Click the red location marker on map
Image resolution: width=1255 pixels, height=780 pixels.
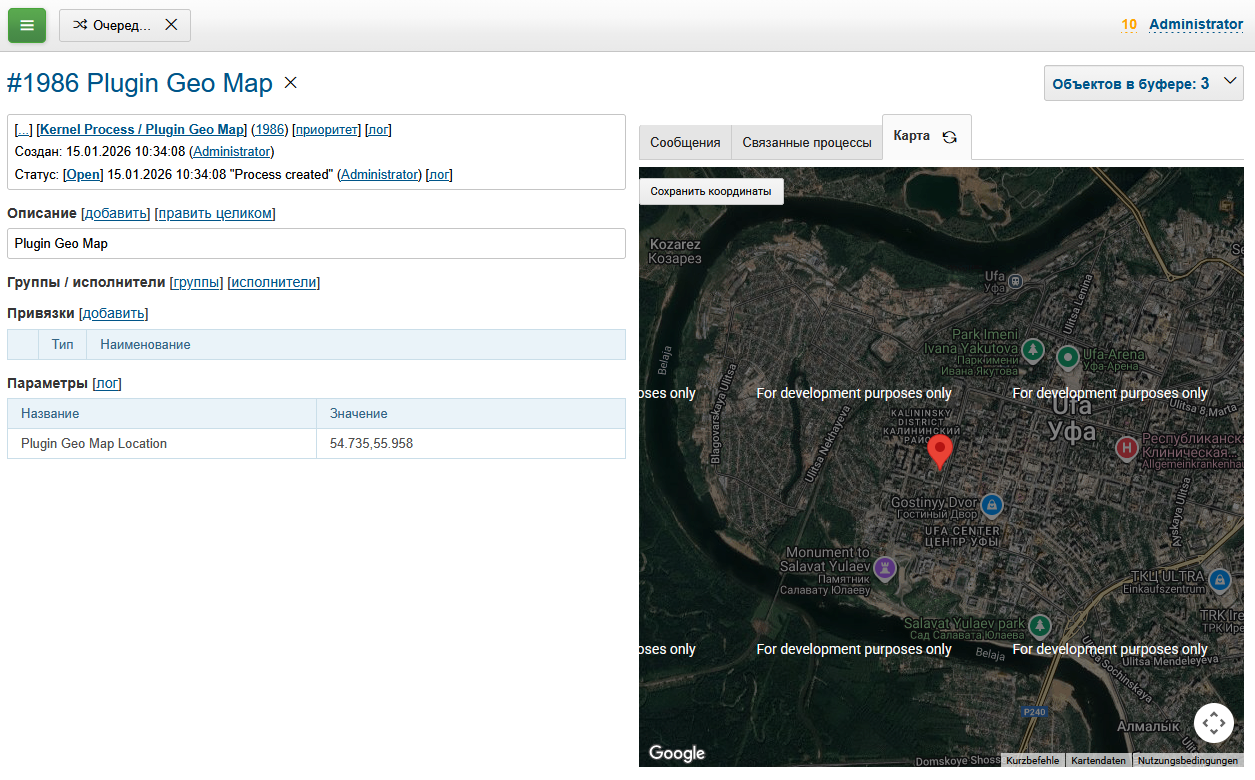click(939, 451)
